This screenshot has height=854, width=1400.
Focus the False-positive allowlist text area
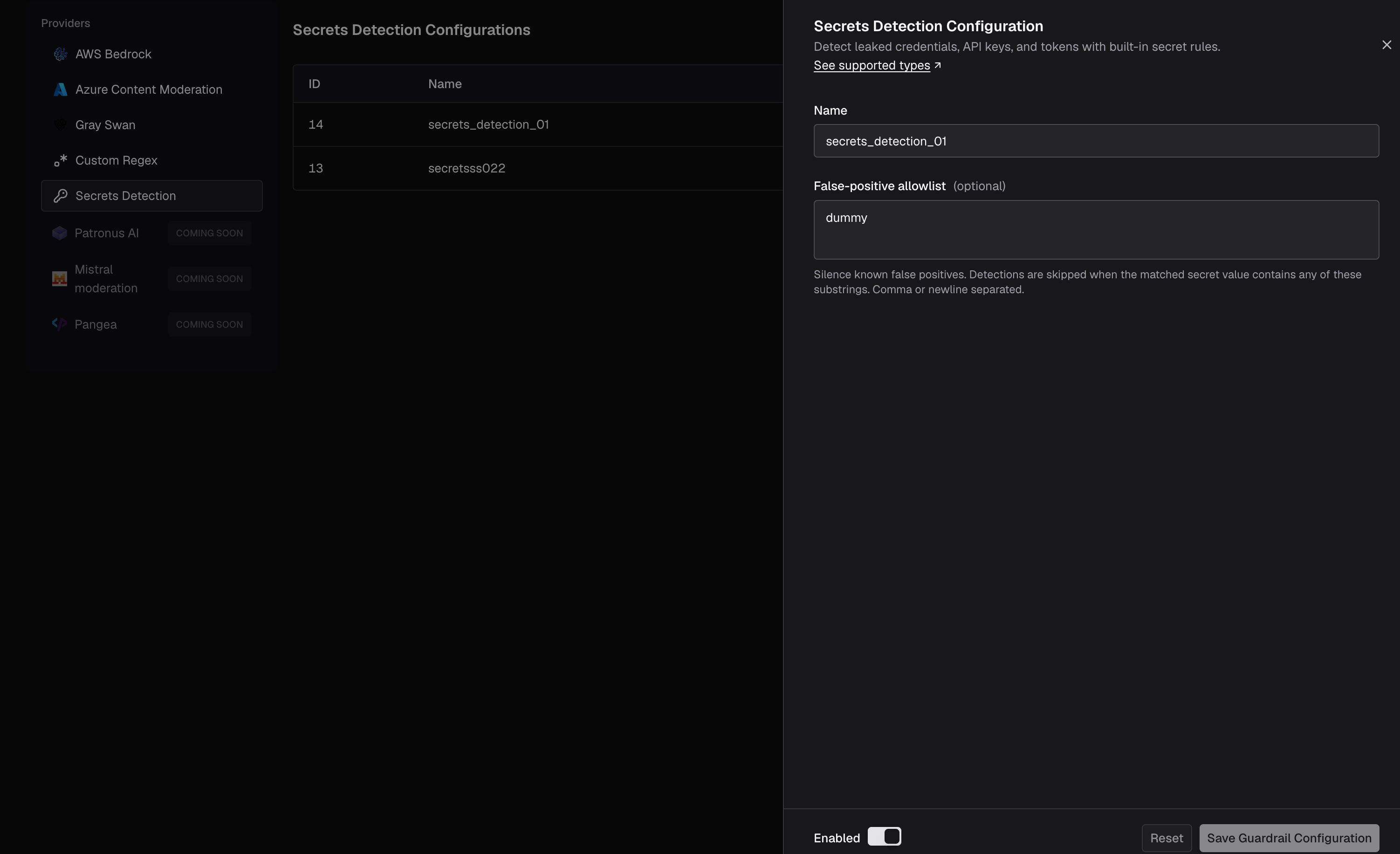tap(1096, 229)
